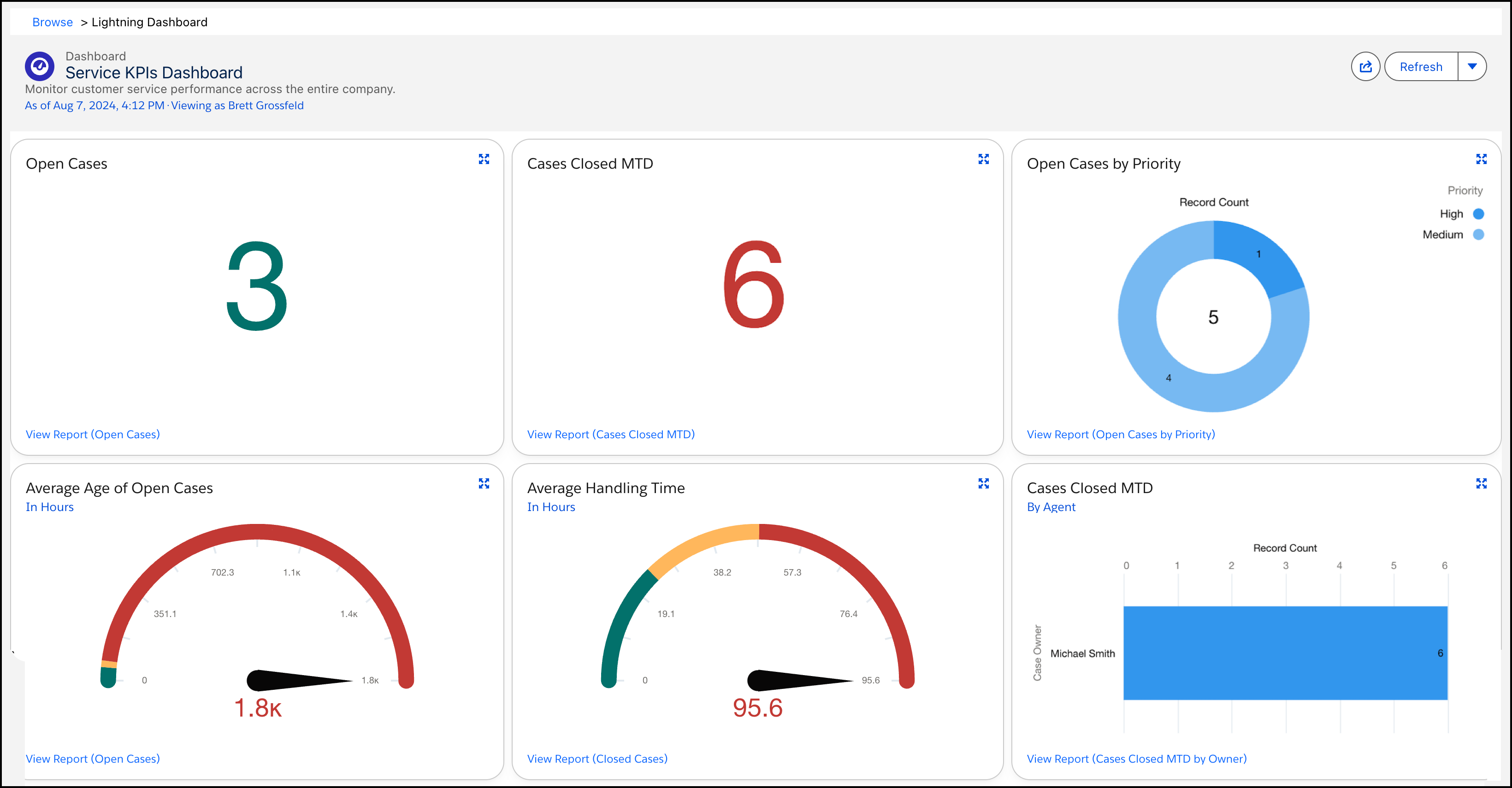The height and width of the screenshot is (788, 1512).
Task: Click the Average Handling Time gauge needle
Action: tap(799, 681)
